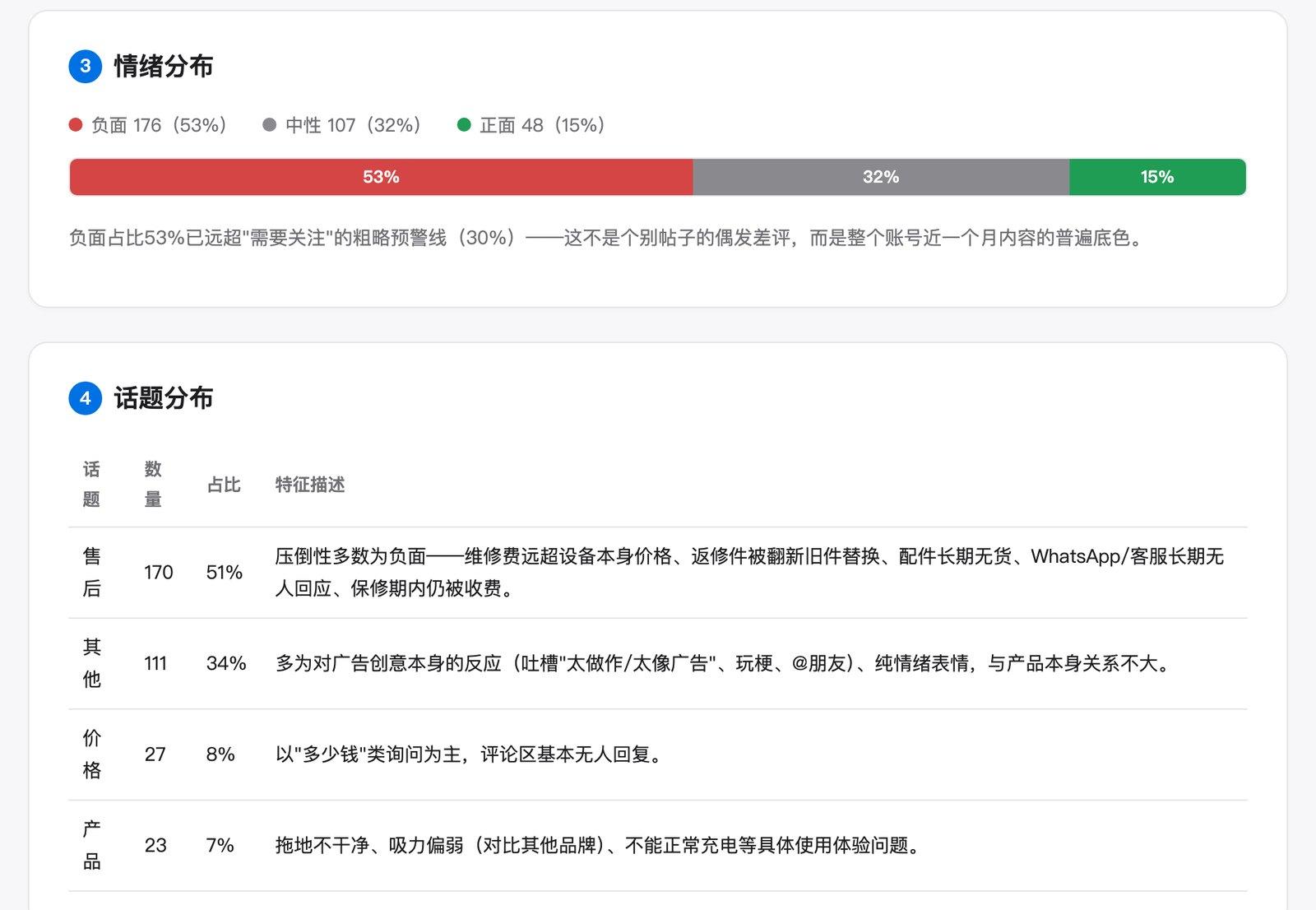1316x910 pixels.
Task: Click the 售后 topic cell
Action: (92, 573)
